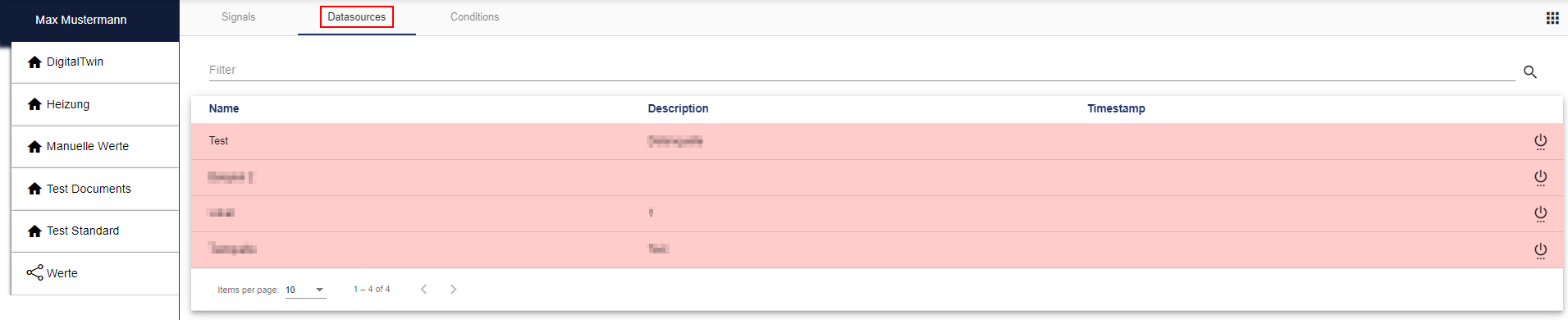Click home icon beside DigitalTwin
This screenshot has width=1568, height=320.
34,62
